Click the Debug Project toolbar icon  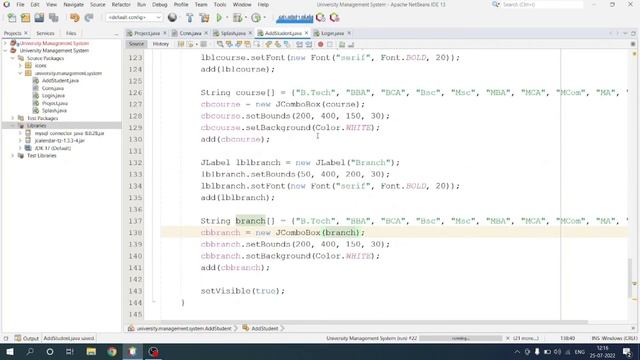237,18
